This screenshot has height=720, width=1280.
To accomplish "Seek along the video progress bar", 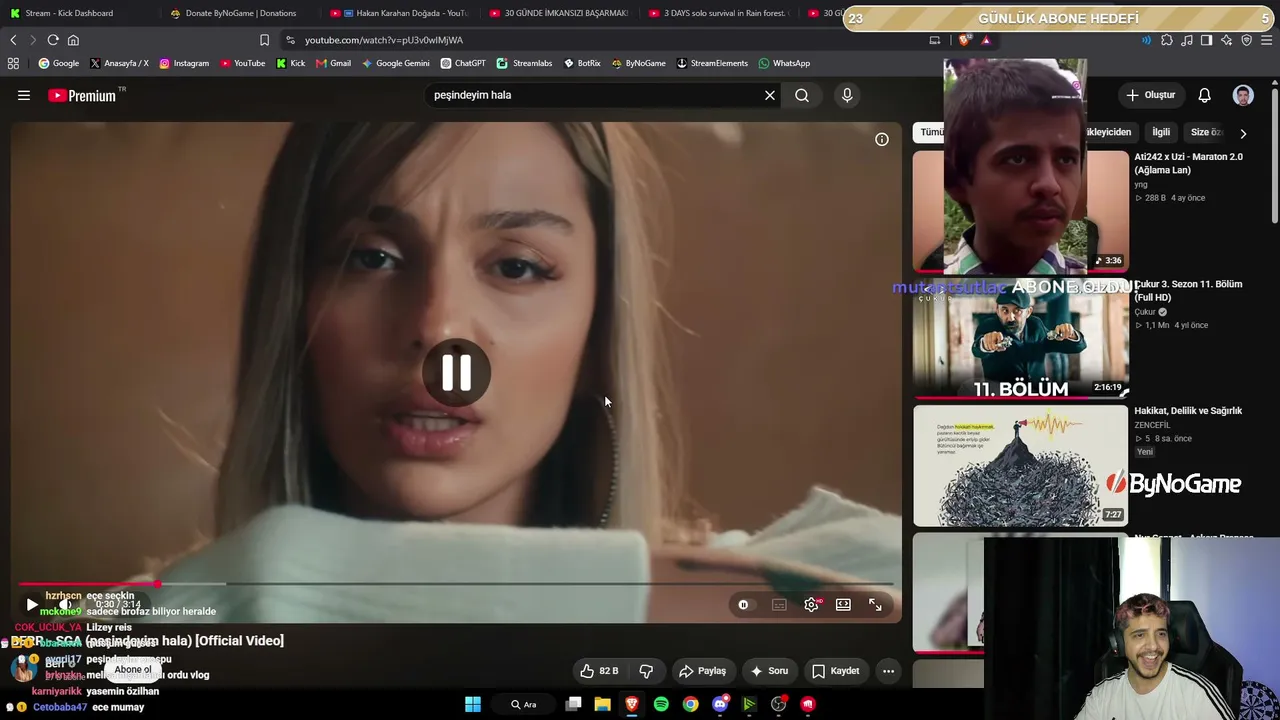I will coord(455,584).
